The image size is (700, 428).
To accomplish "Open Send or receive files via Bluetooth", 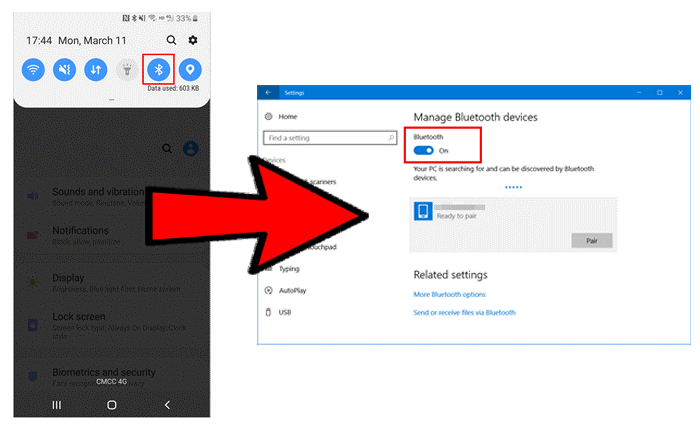I will (464, 312).
